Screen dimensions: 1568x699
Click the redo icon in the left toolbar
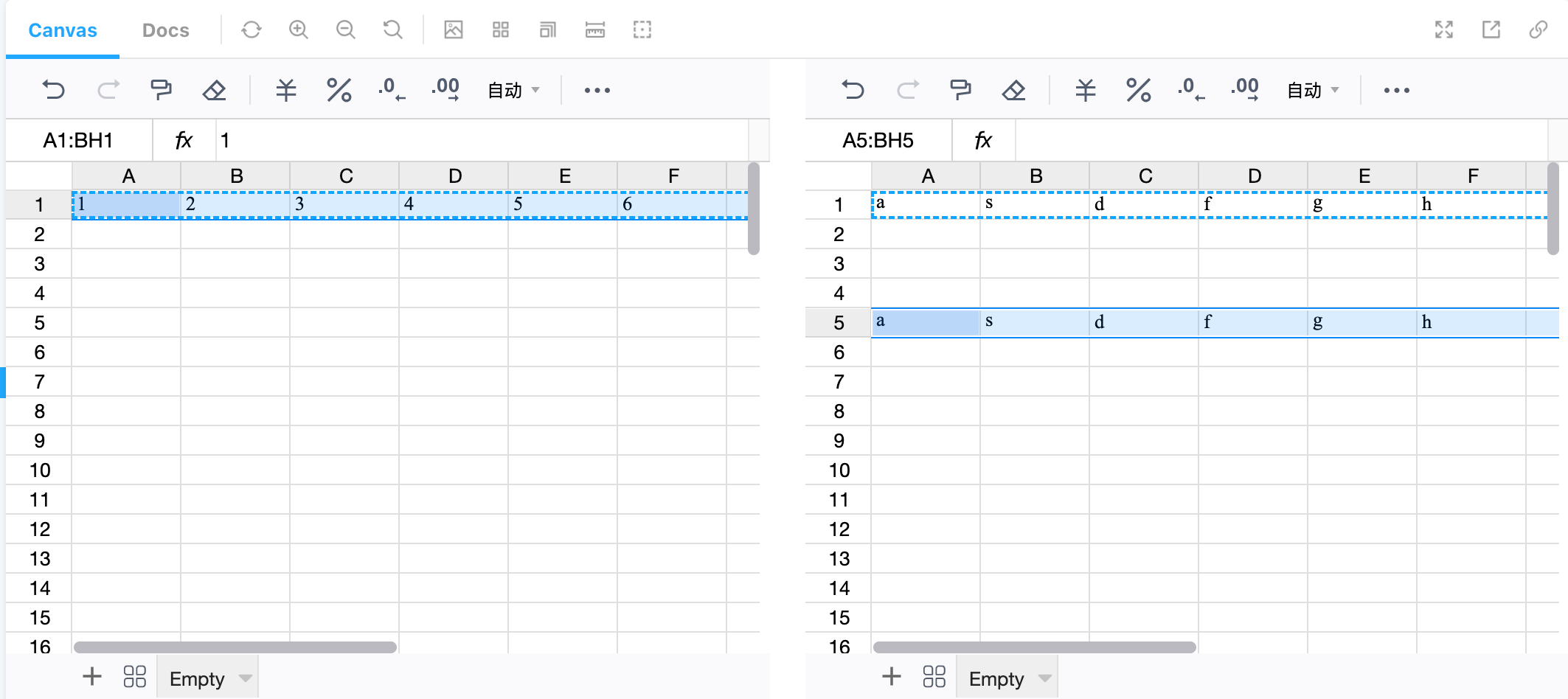click(x=108, y=89)
